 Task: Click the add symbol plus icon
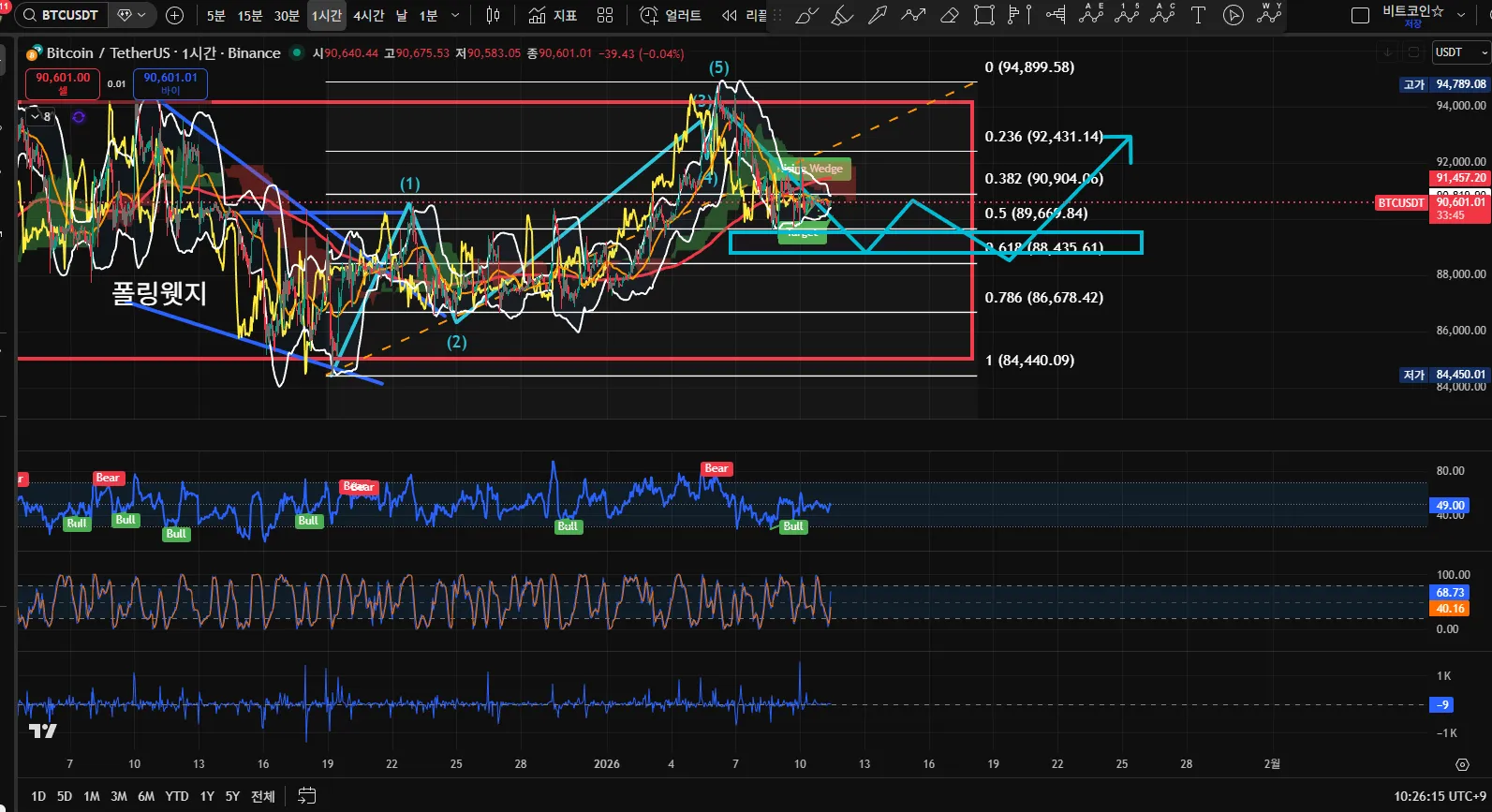pyautogui.click(x=174, y=16)
